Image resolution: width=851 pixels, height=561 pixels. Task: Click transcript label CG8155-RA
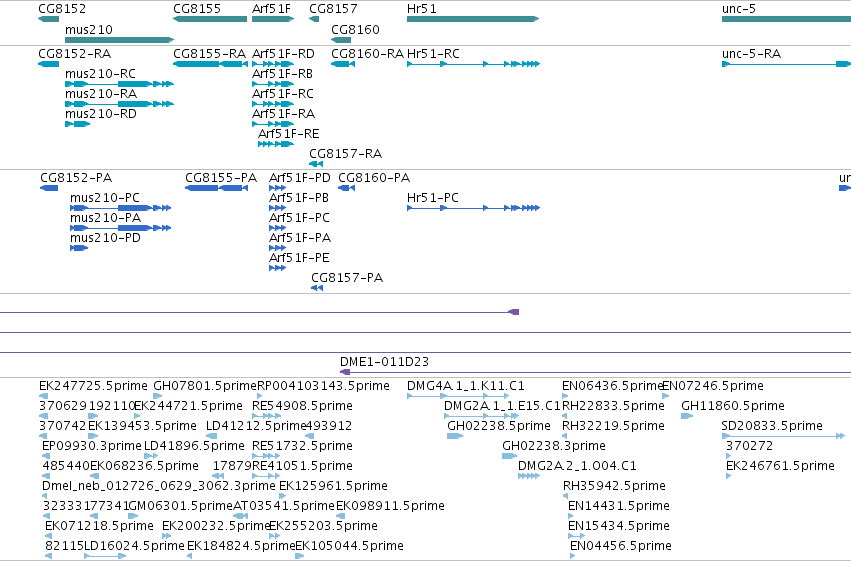209,54
